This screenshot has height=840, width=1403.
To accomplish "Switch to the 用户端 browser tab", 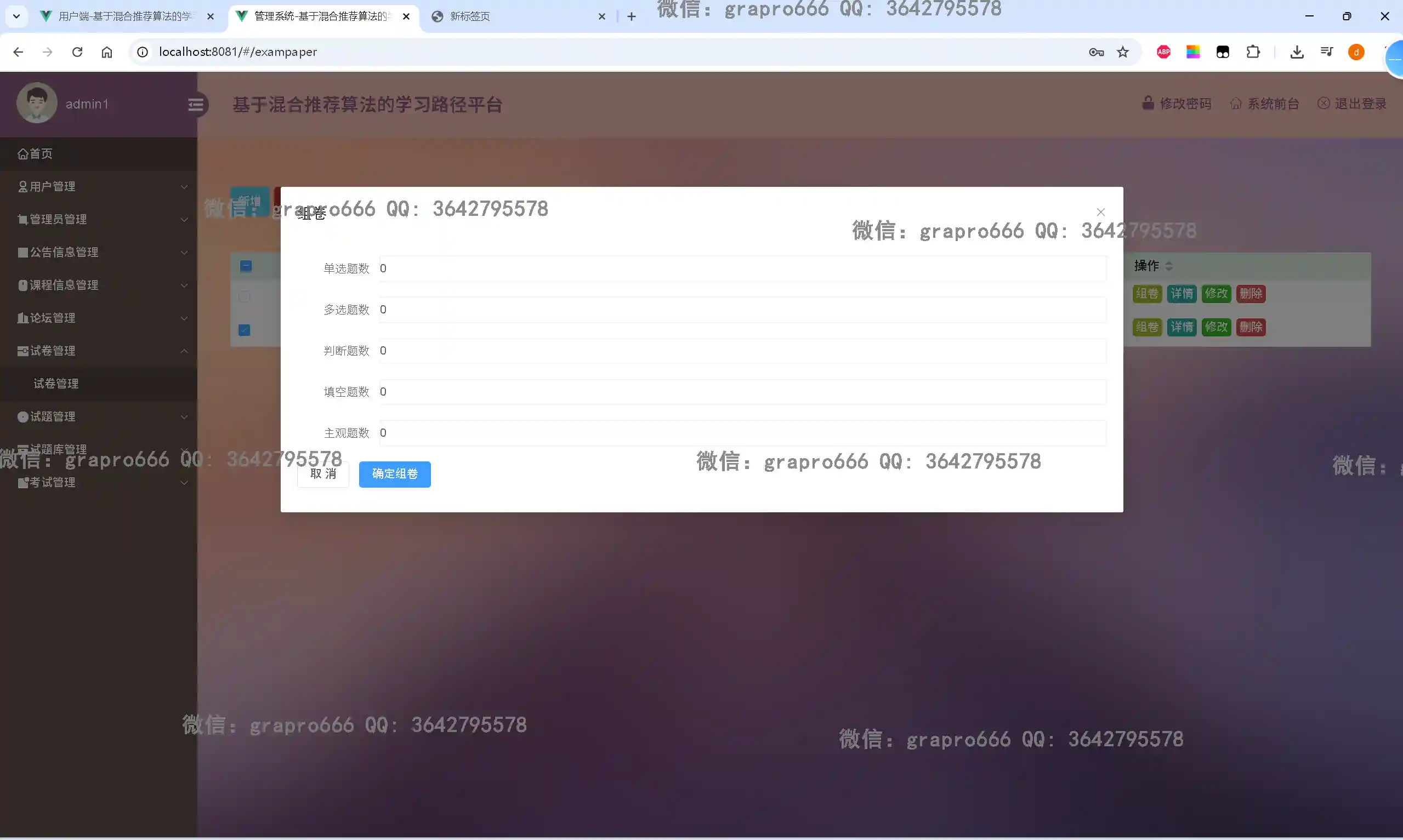I will coord(124,16).
